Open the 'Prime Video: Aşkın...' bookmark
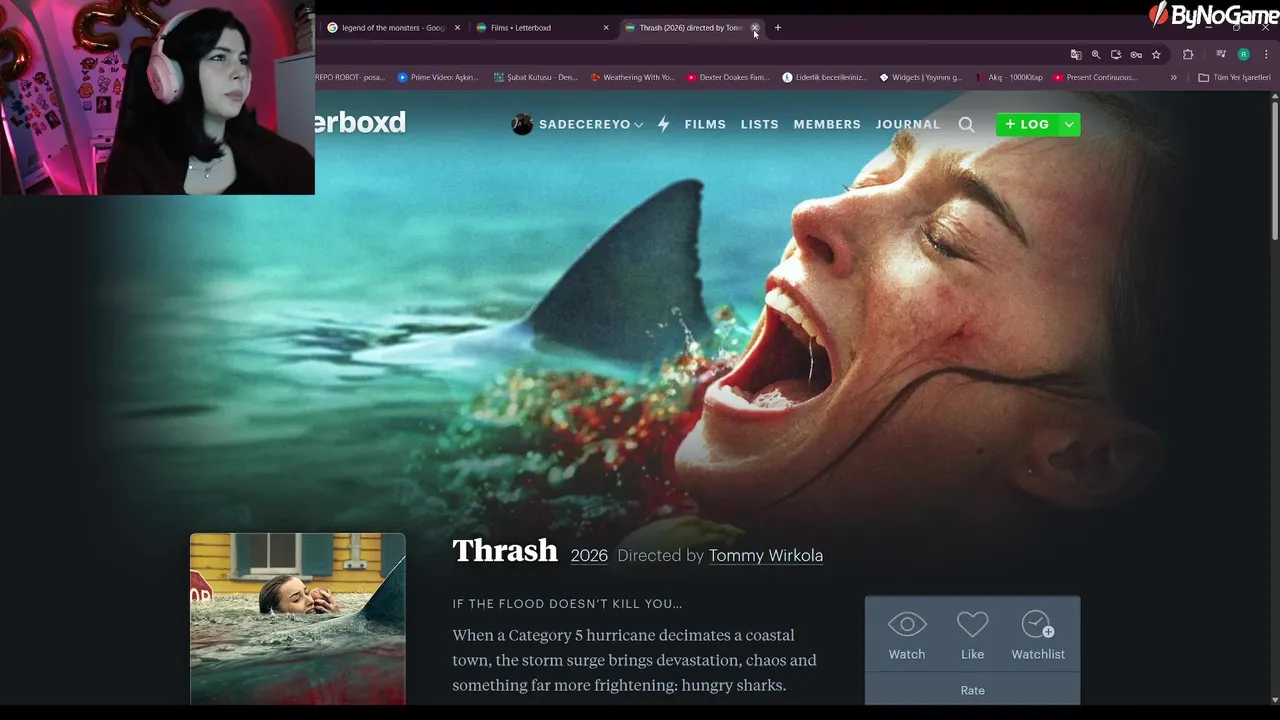The height and width of the screenshot is (720, 1280). 438,77
